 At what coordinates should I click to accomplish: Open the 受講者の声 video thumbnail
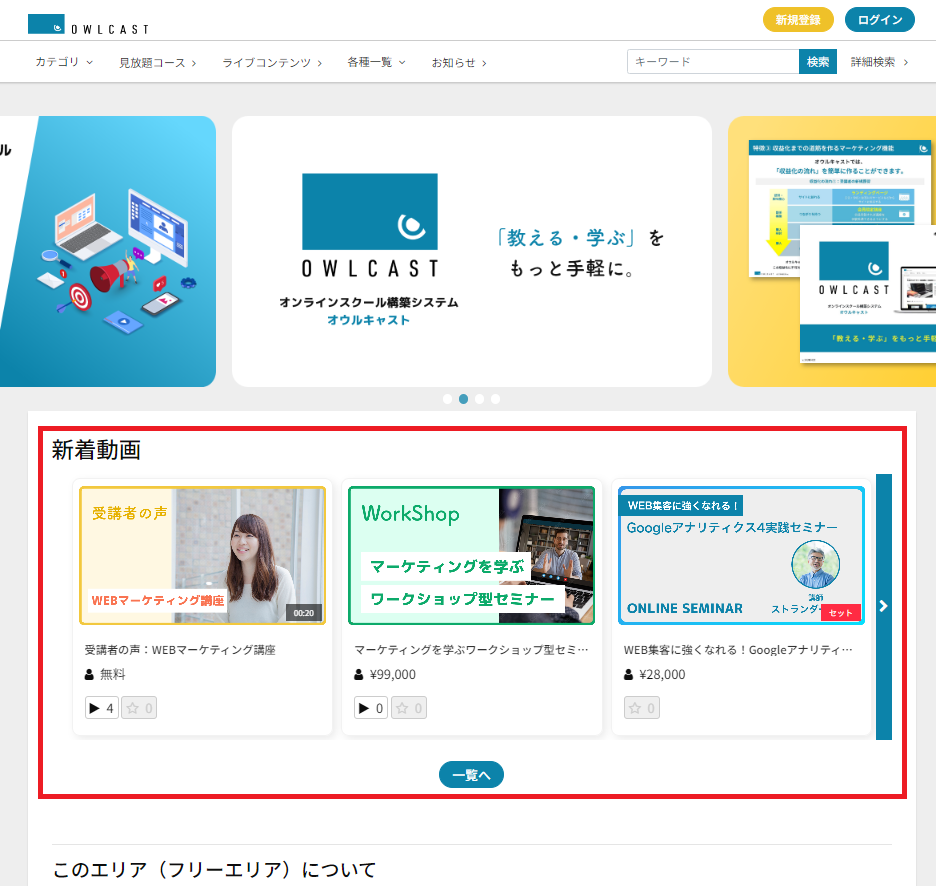point(202,555)
